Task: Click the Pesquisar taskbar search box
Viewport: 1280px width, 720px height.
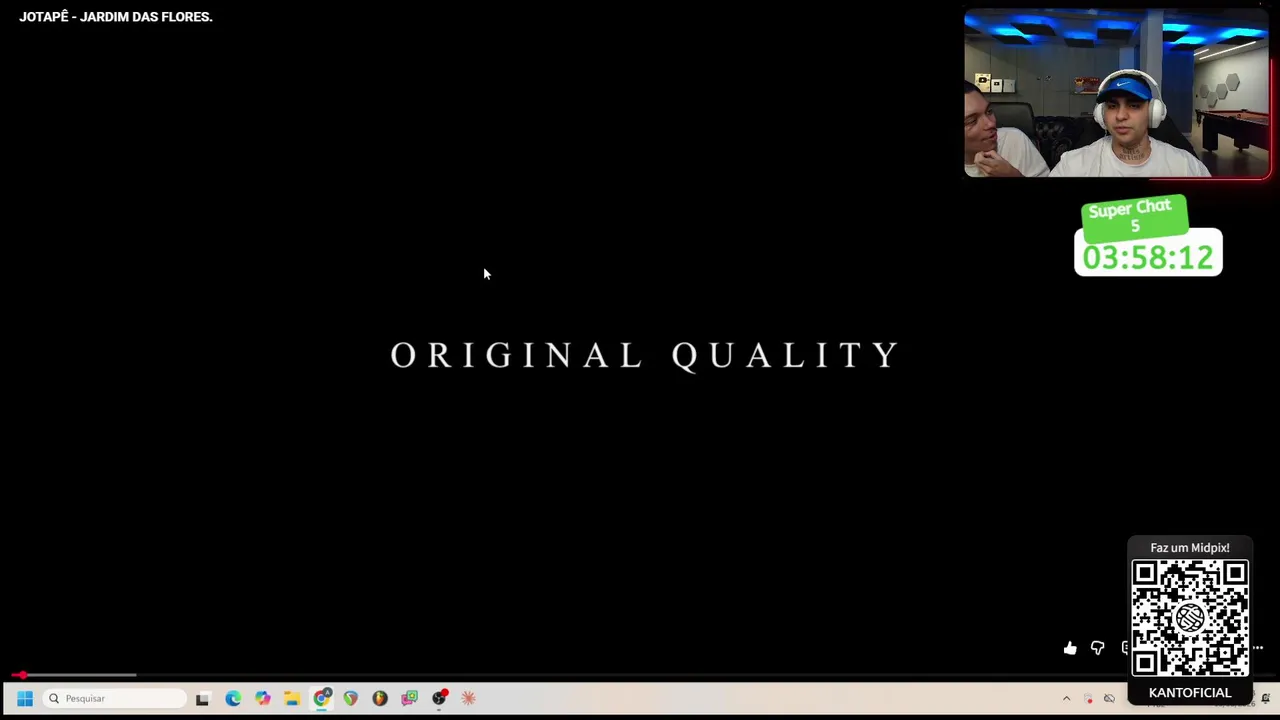Action: [x=115, y=698]
